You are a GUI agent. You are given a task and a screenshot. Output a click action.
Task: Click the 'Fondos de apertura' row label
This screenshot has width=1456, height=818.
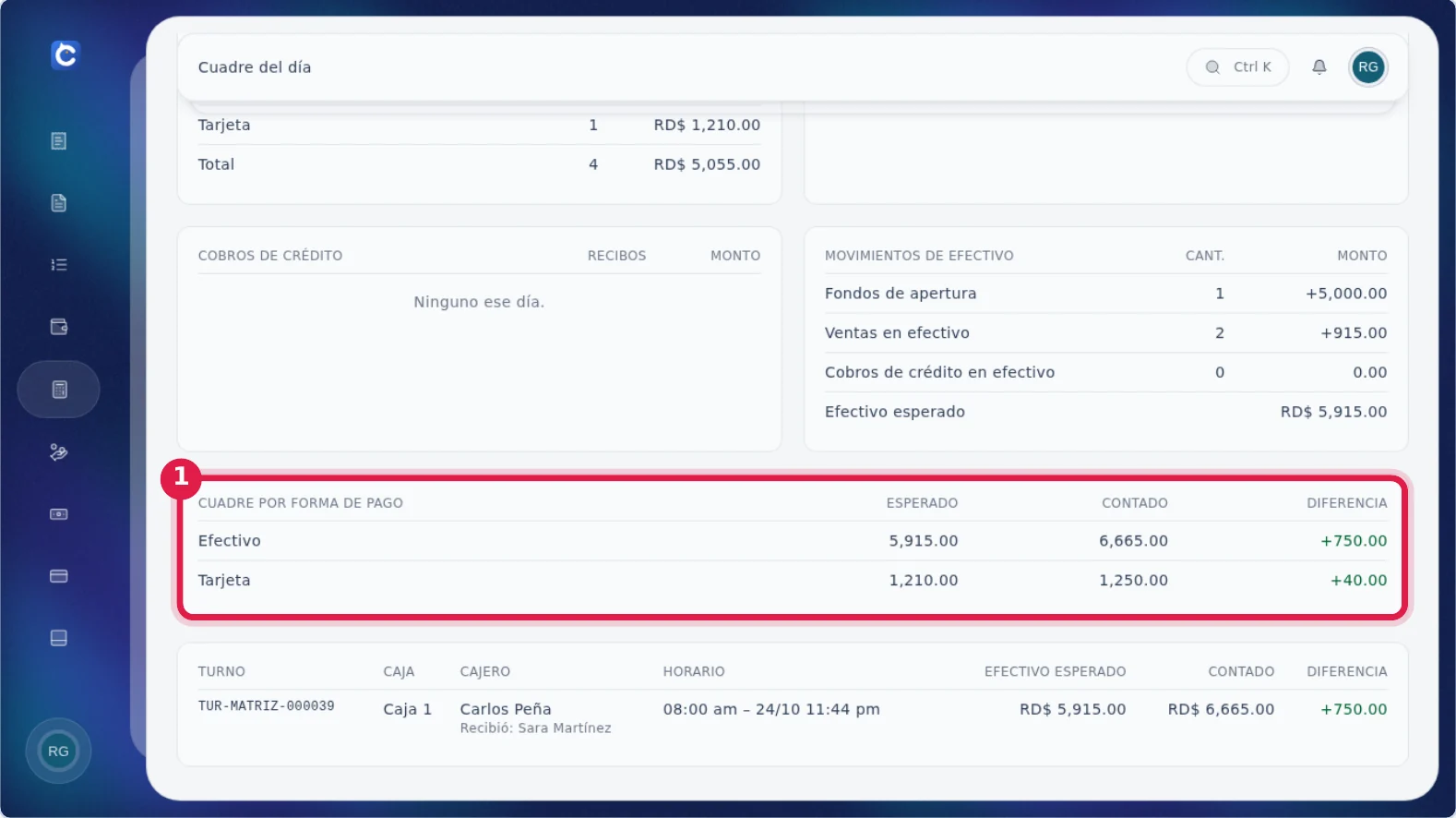pyautogui.click(x=901, y=294)
